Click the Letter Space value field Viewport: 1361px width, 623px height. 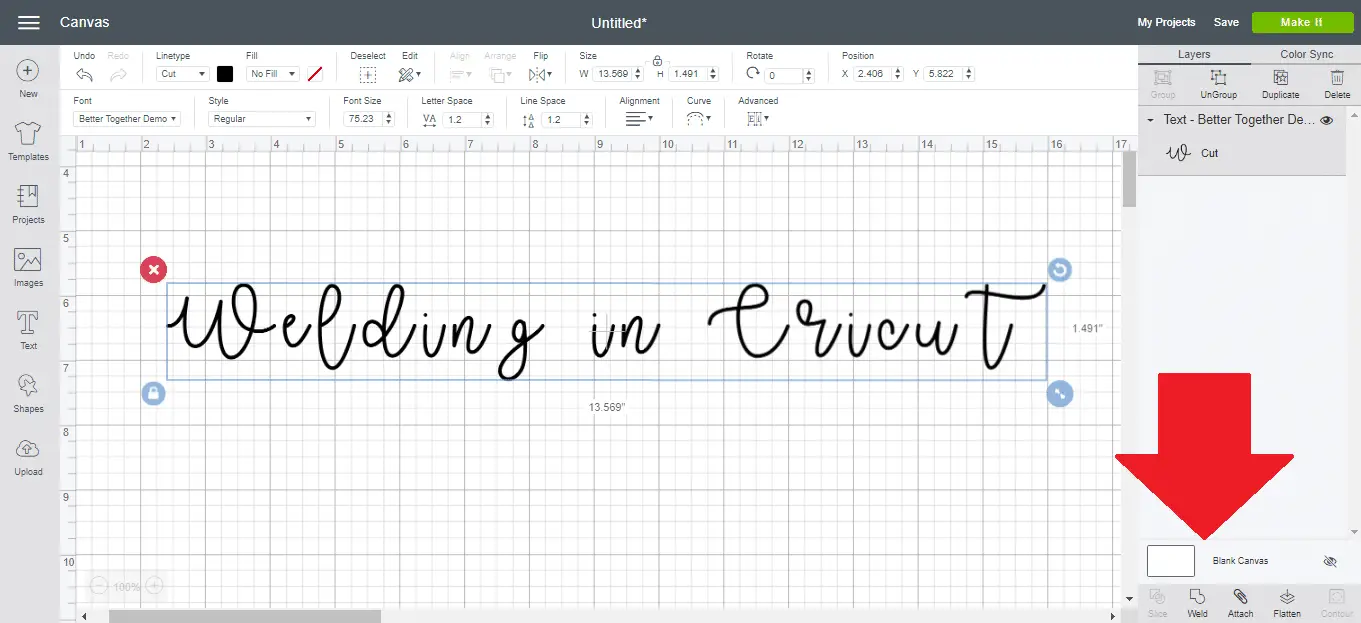coord(468,119)
